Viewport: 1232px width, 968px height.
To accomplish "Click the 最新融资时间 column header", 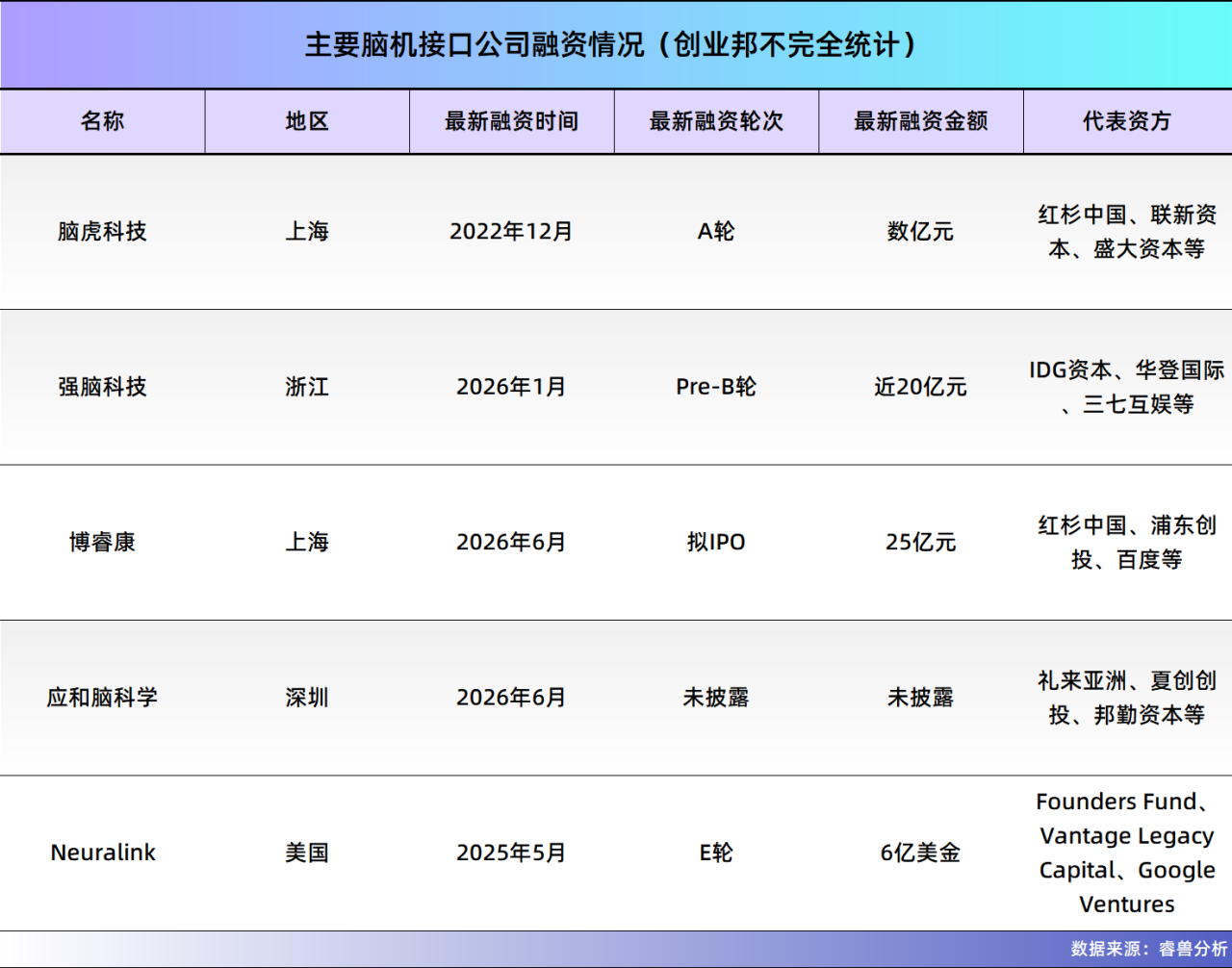I will 512,121.
